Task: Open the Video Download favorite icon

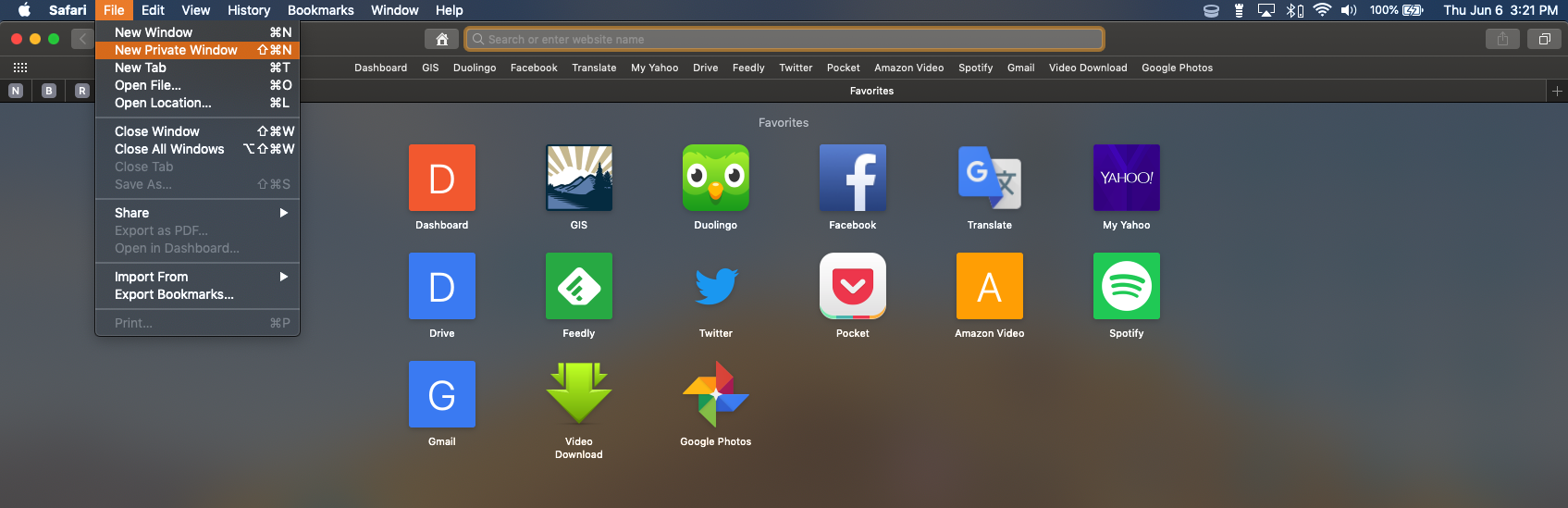Action: (x=579, y=394)
